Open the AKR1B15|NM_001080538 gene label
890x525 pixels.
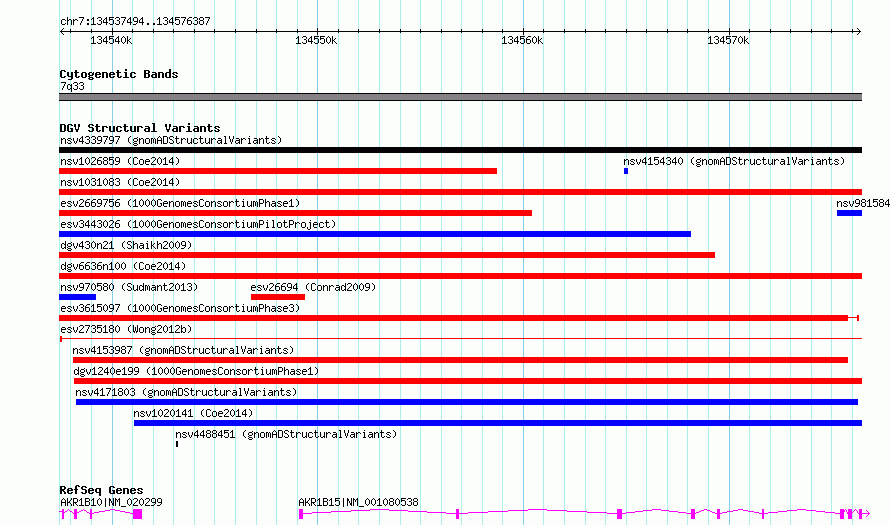(x=358, y=502)
